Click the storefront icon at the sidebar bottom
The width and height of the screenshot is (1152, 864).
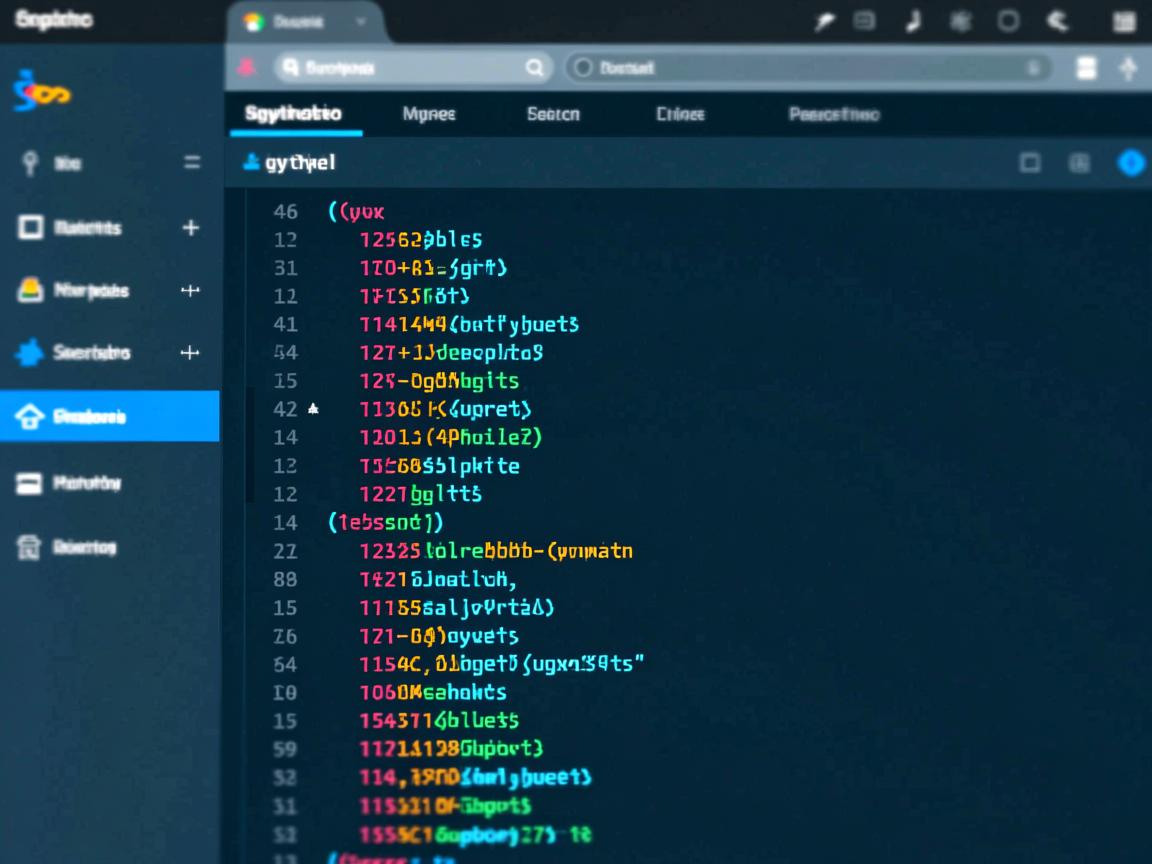tap(30, 547)
